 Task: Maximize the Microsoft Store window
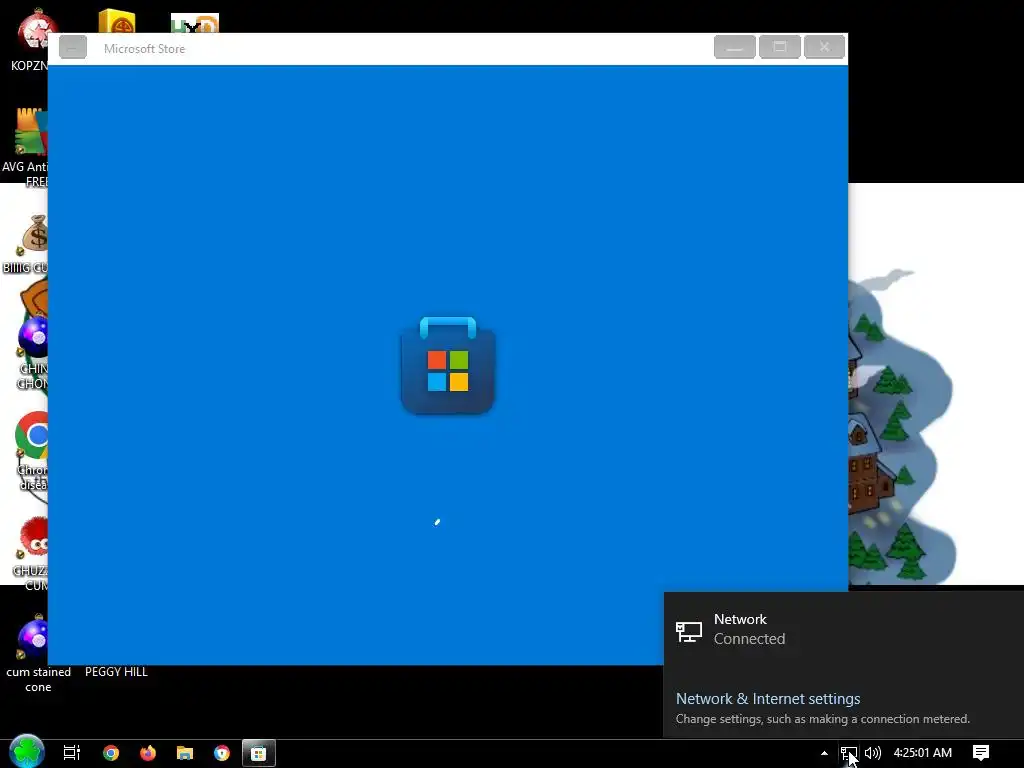[x=780, y=47]
